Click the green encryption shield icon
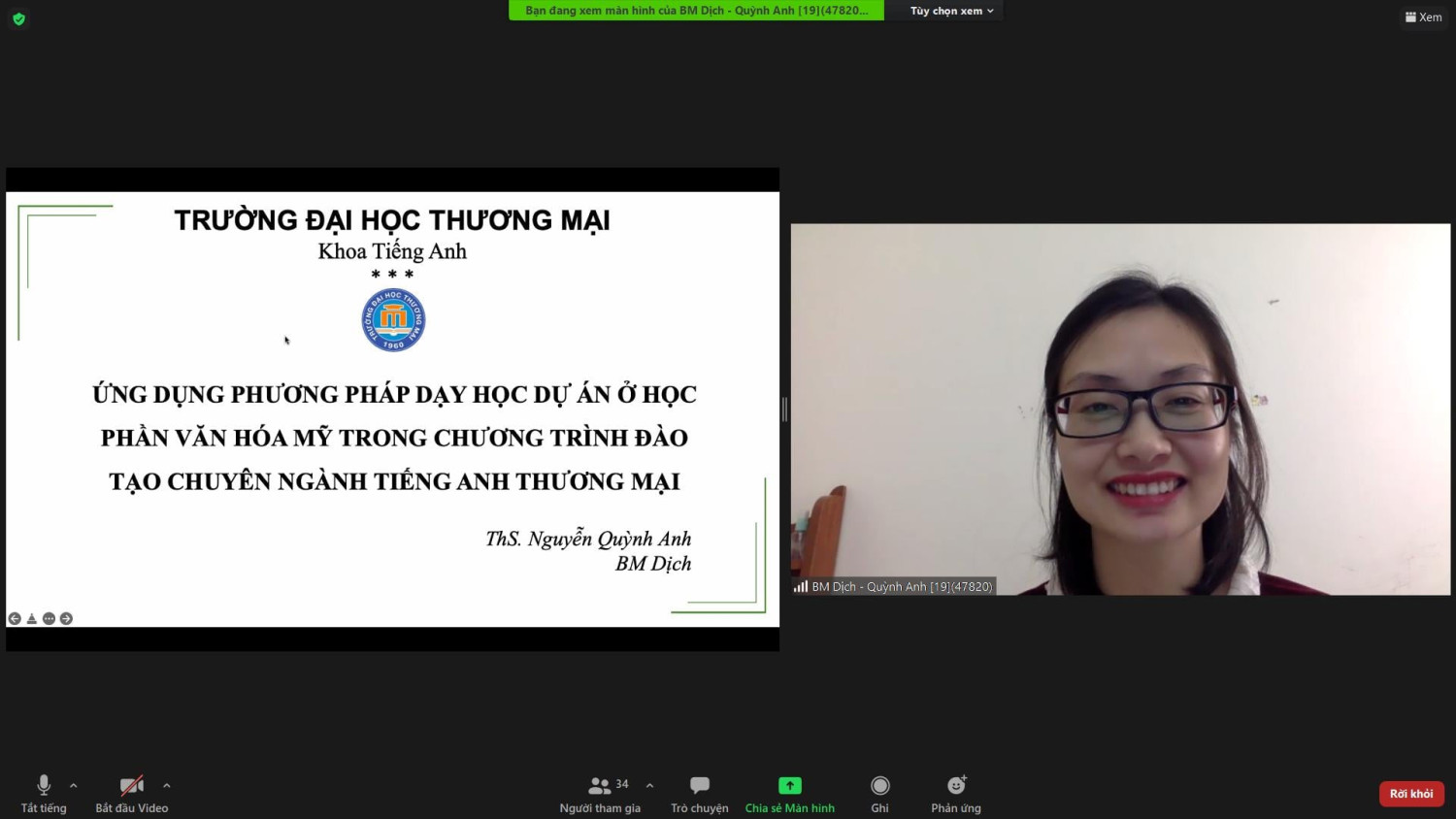 18,18
